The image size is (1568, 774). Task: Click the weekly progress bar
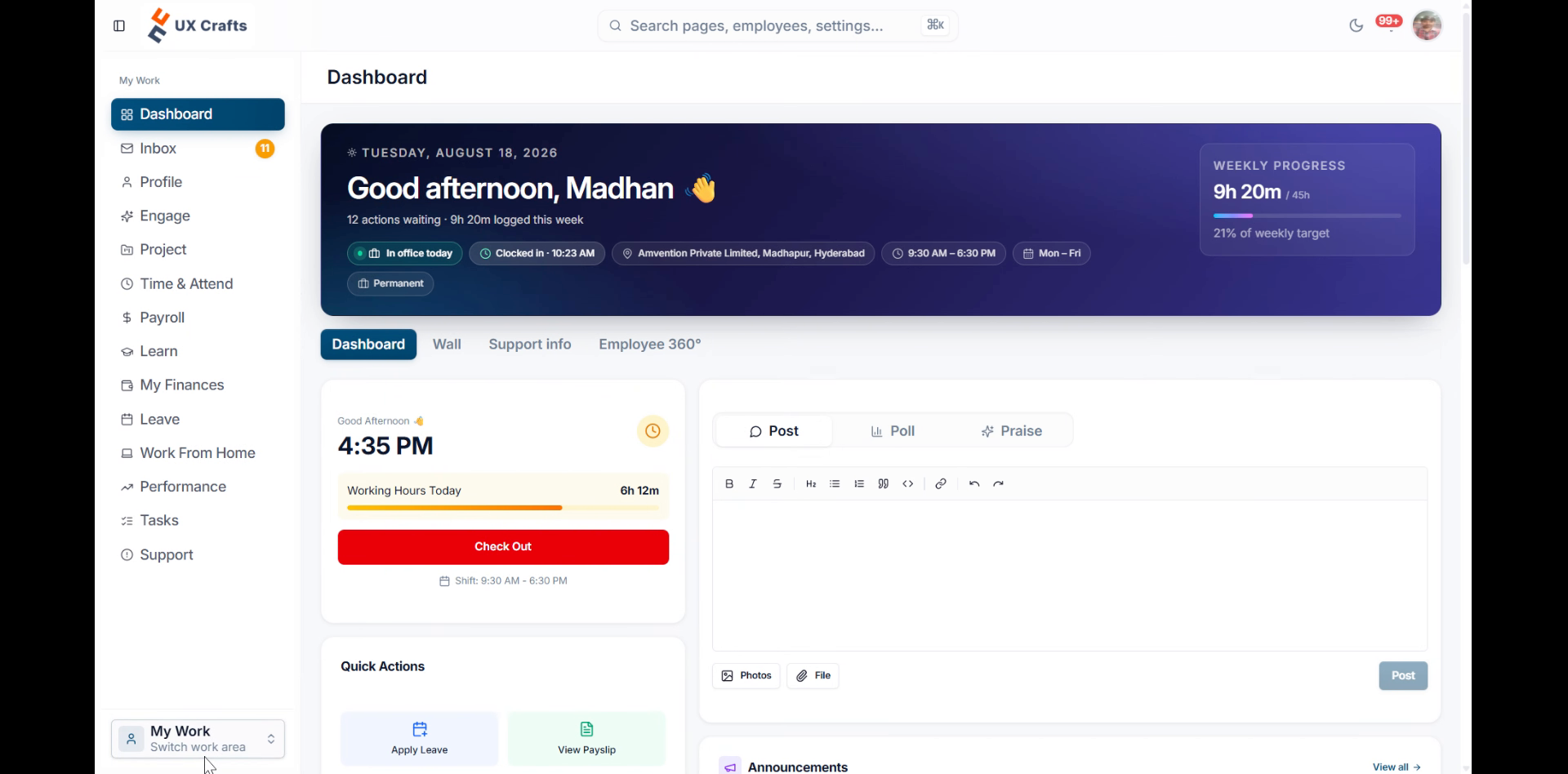[x=1307, y=216]
